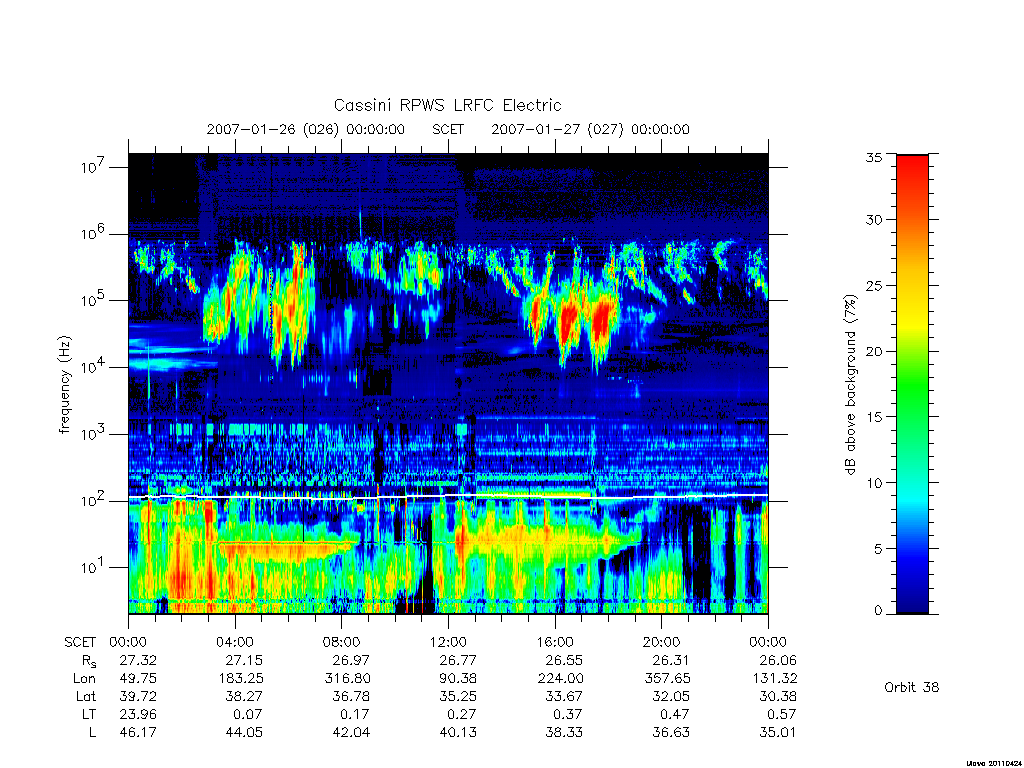Click the red top of the color bar

(912, 176)
